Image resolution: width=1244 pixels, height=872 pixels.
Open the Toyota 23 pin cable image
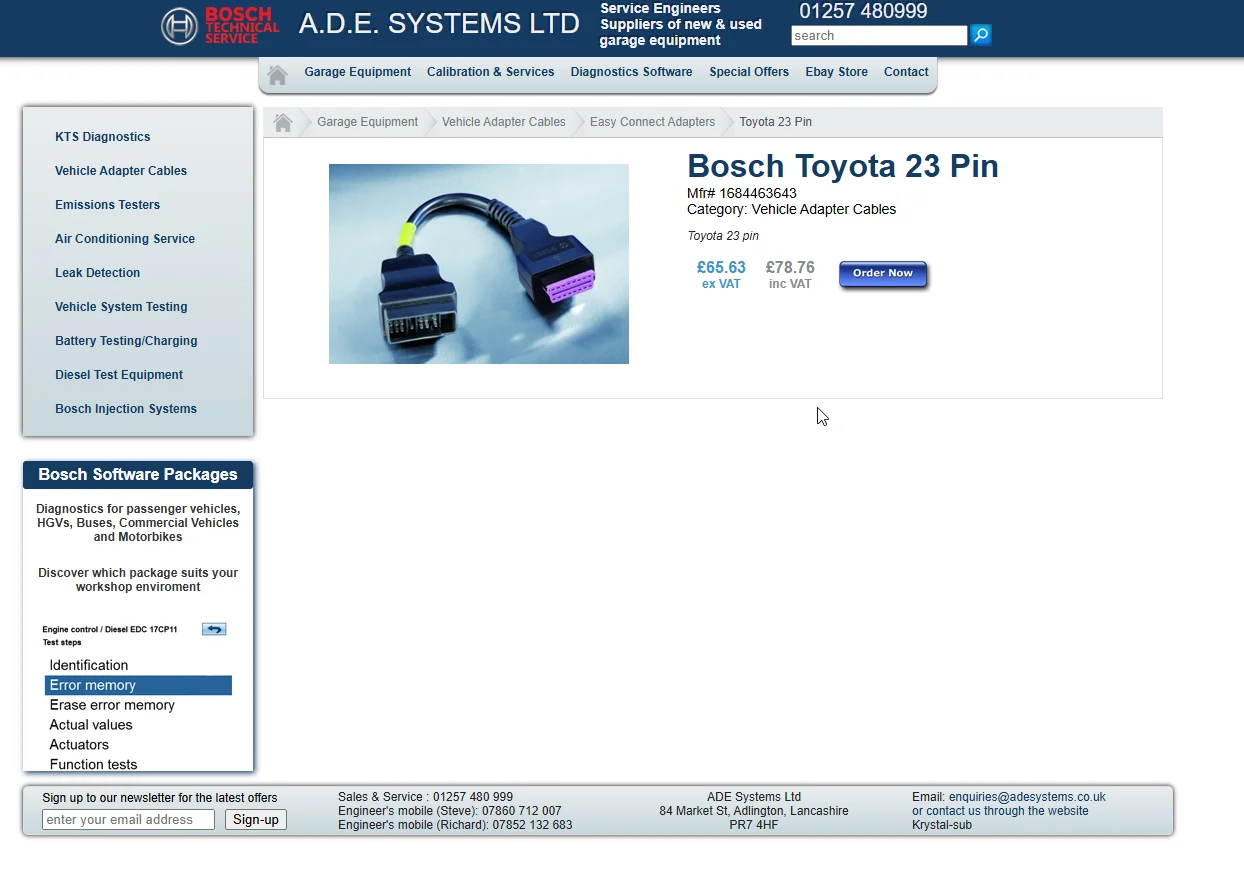pyautogui.click(x=478, y=264)
